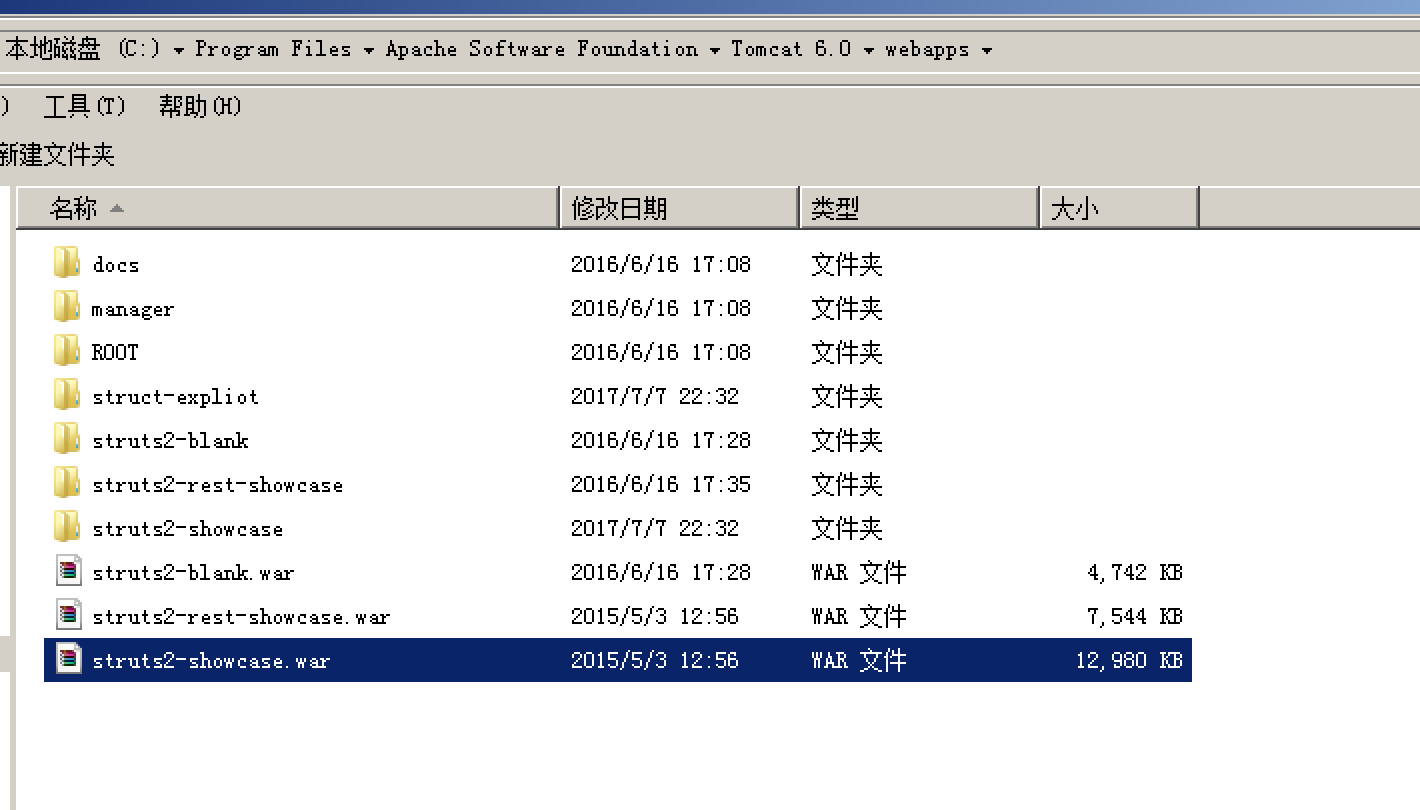Select the struct-expliot folder name
Screen dimensions: 1420x810
tap(175, 397)
